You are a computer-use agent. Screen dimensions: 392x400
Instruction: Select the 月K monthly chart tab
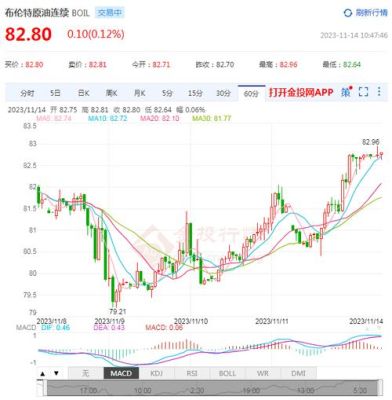139,93
